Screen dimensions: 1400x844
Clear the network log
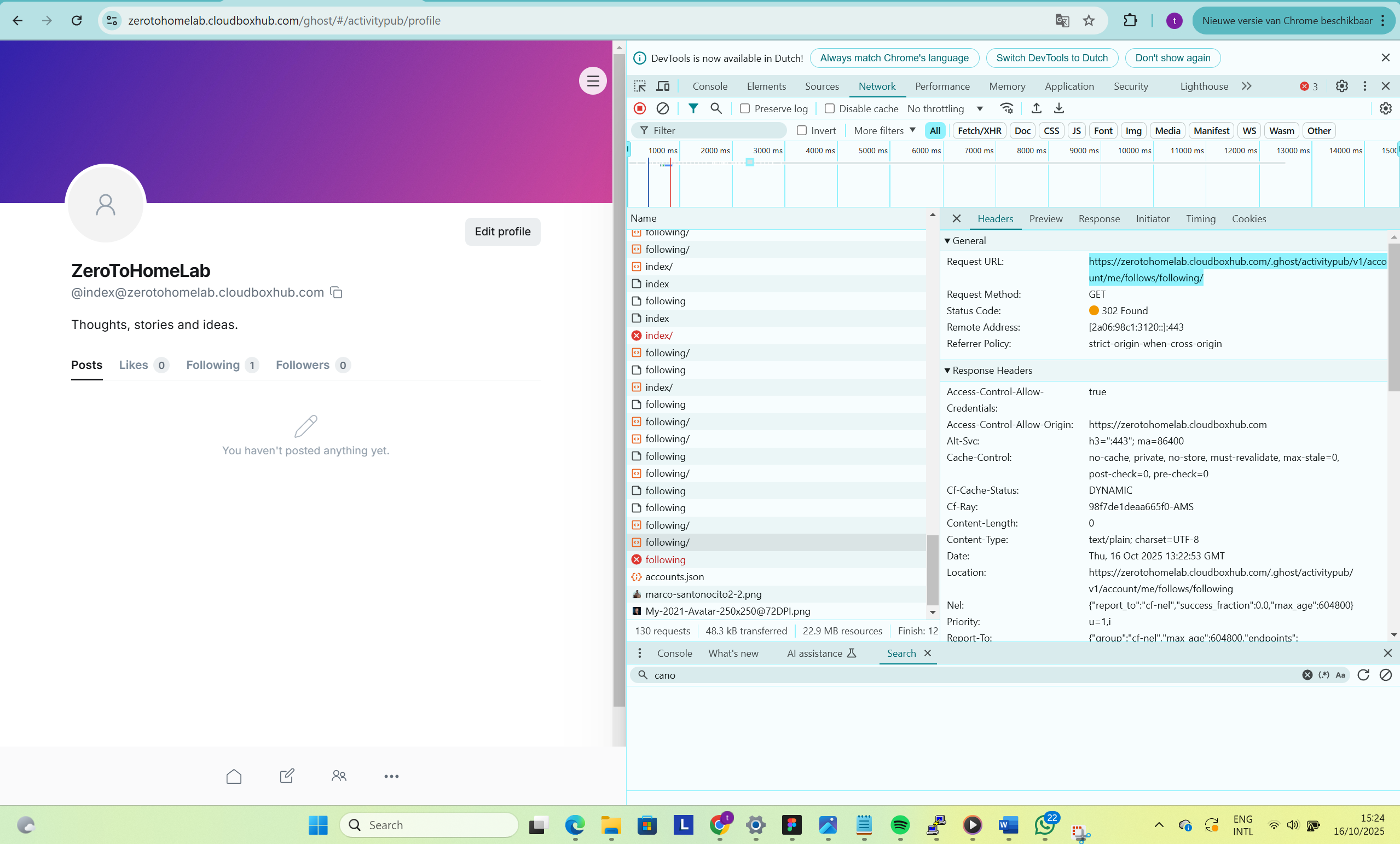click(662, 108)
